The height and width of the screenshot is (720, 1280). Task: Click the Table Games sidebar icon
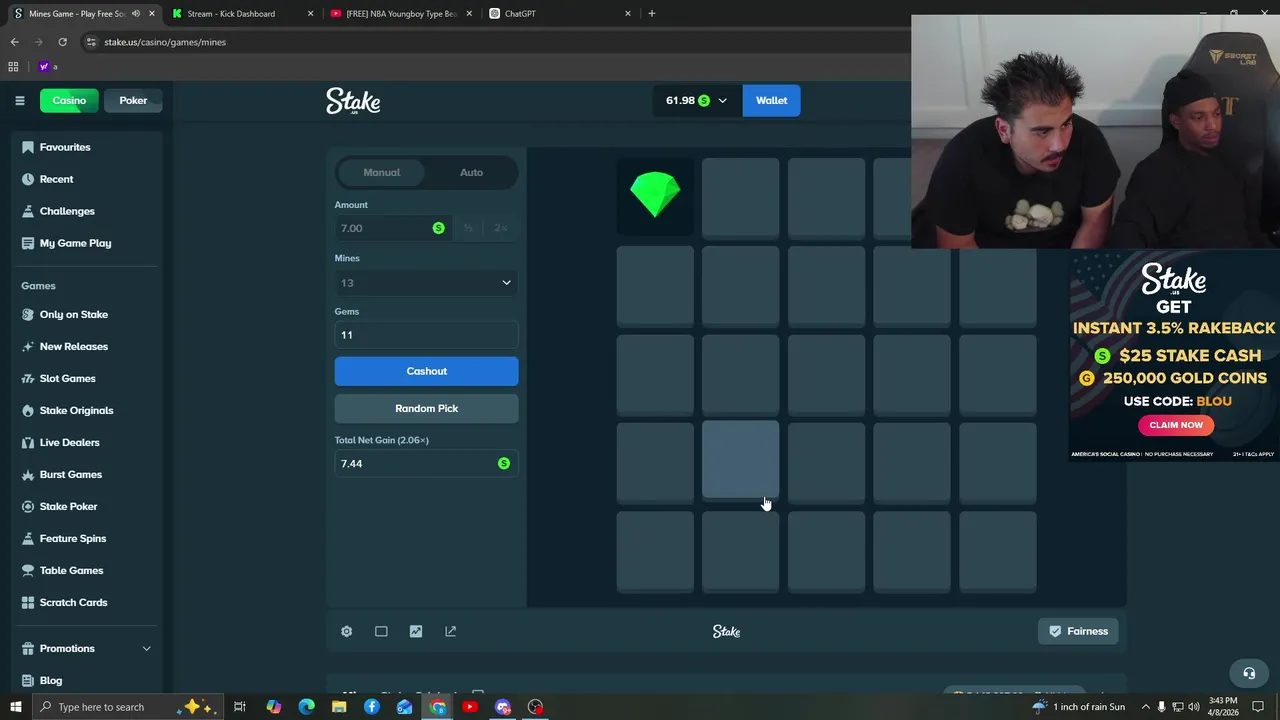28,570
